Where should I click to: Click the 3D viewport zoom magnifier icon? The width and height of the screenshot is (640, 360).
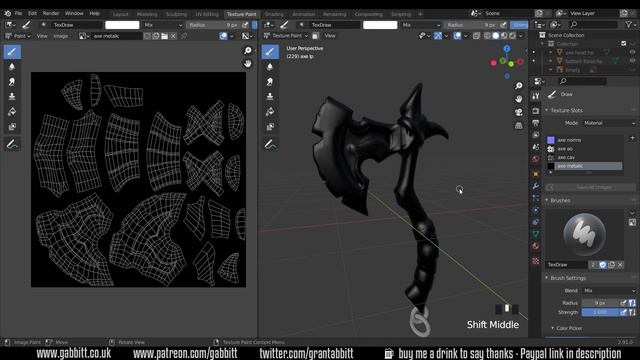pos(518,86)
